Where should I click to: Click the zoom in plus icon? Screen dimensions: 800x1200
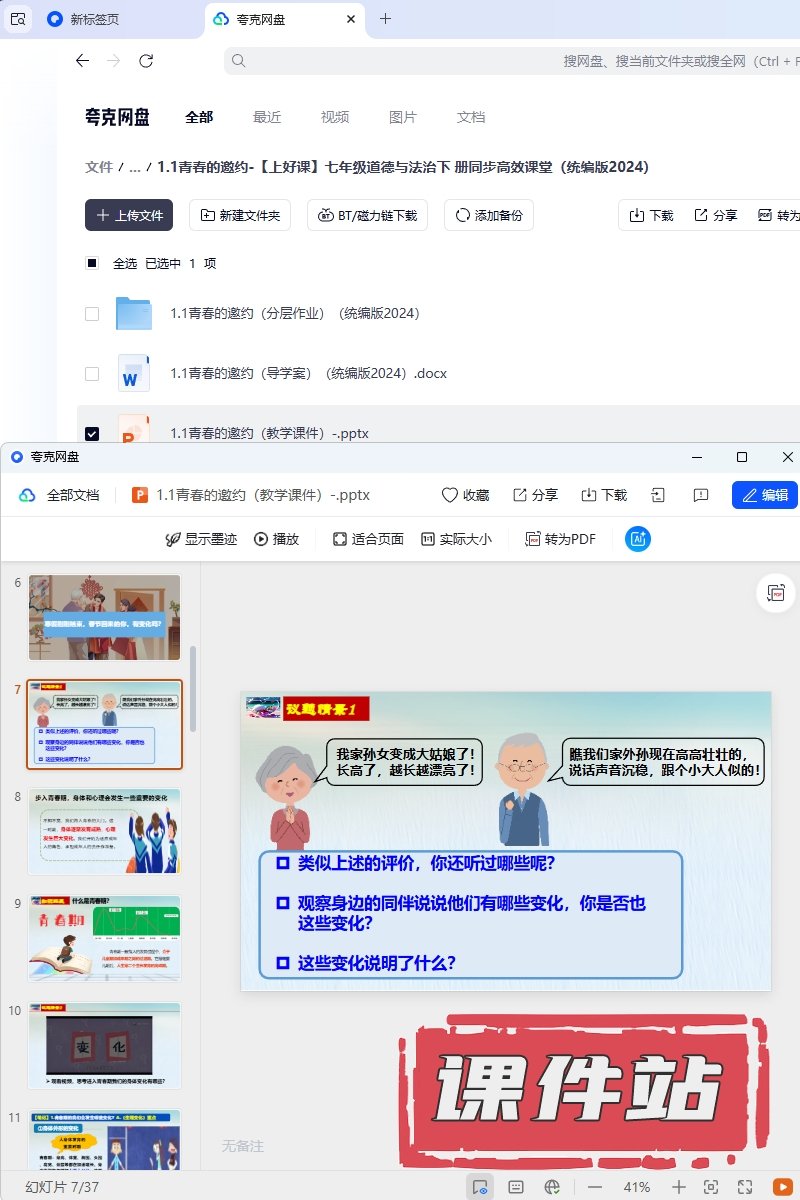[x=678, y=1187]
